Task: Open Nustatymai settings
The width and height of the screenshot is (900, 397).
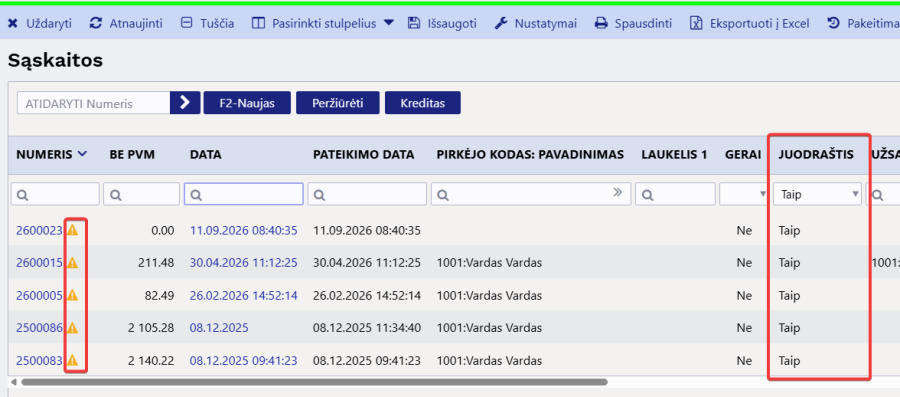Action: [536, 24]
